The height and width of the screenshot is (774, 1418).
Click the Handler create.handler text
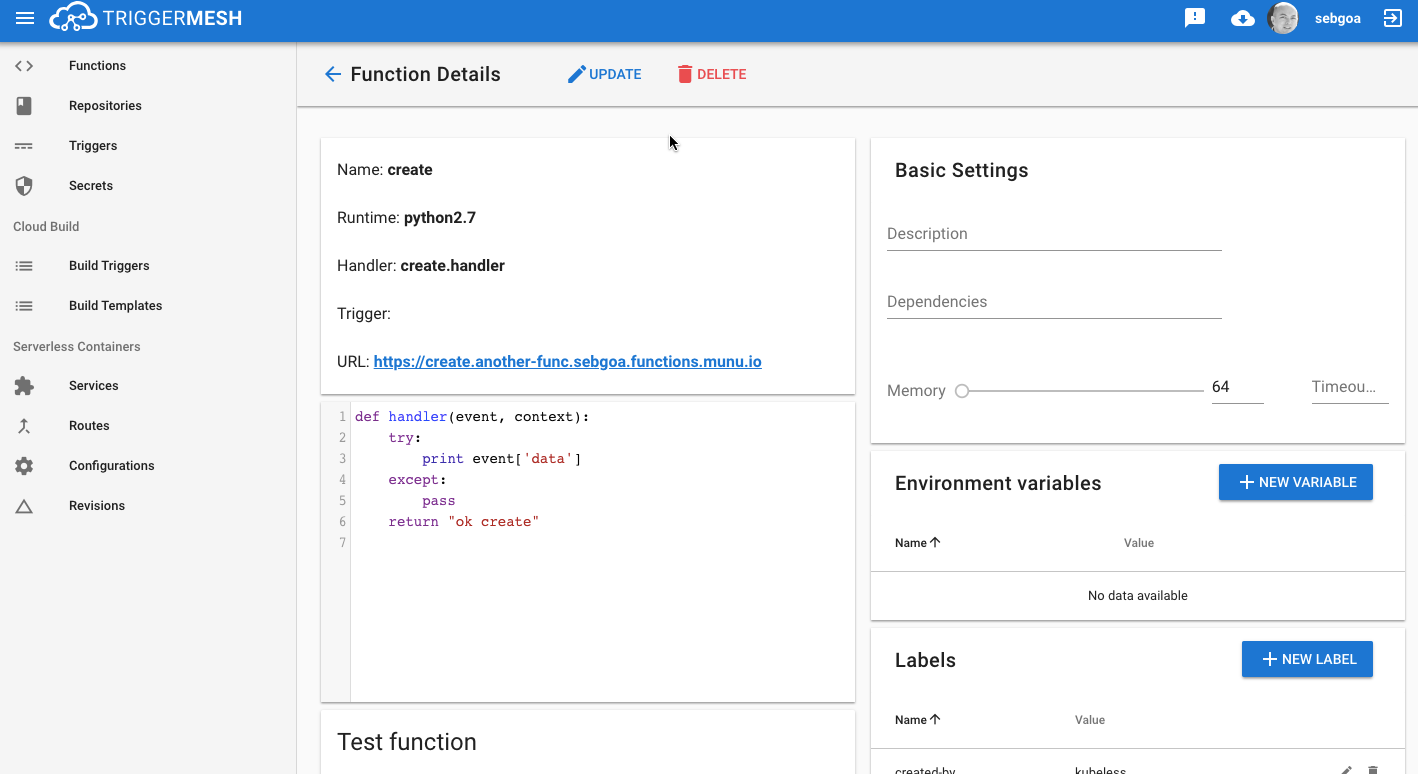click(421, 266)
